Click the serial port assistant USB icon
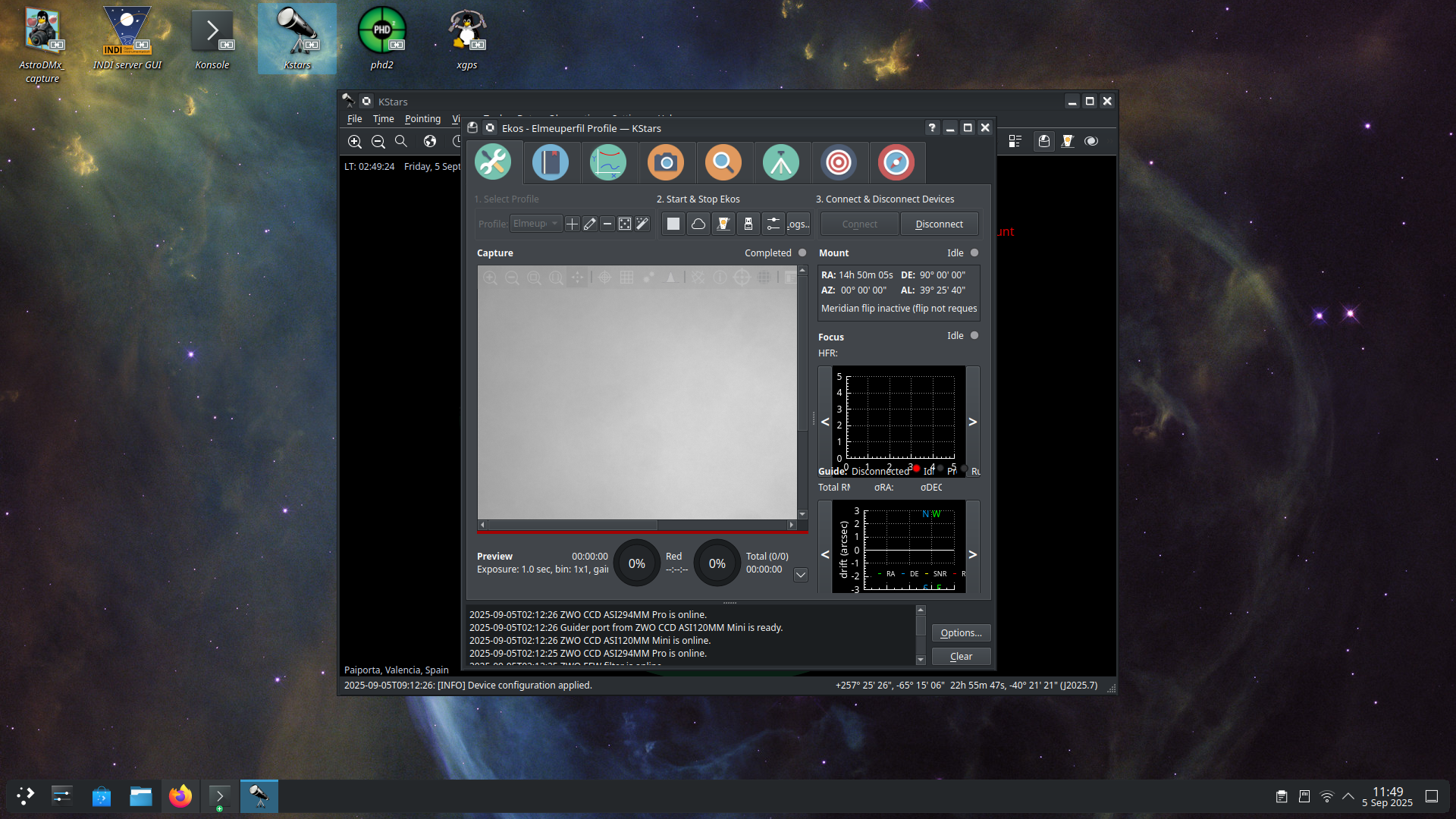Viewport: 1456px width, 819px height. tap(748, 224)
